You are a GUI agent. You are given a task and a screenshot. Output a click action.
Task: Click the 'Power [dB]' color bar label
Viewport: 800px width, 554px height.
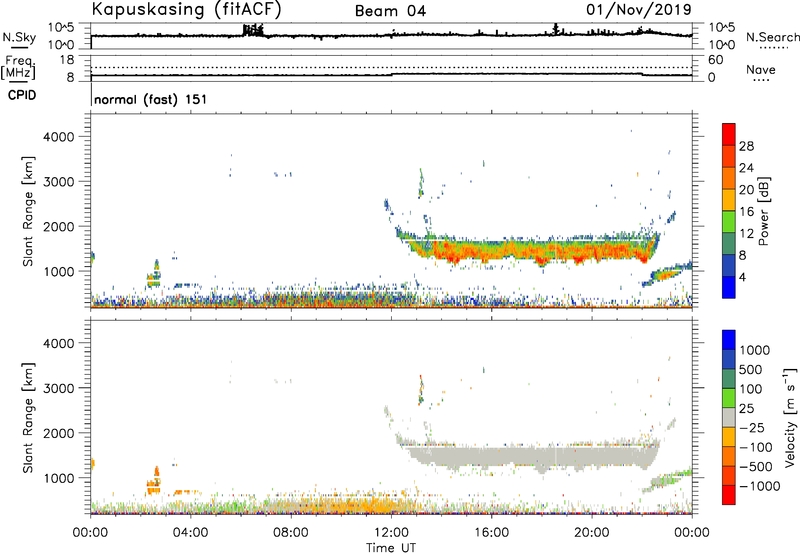(x=763, y=211)
